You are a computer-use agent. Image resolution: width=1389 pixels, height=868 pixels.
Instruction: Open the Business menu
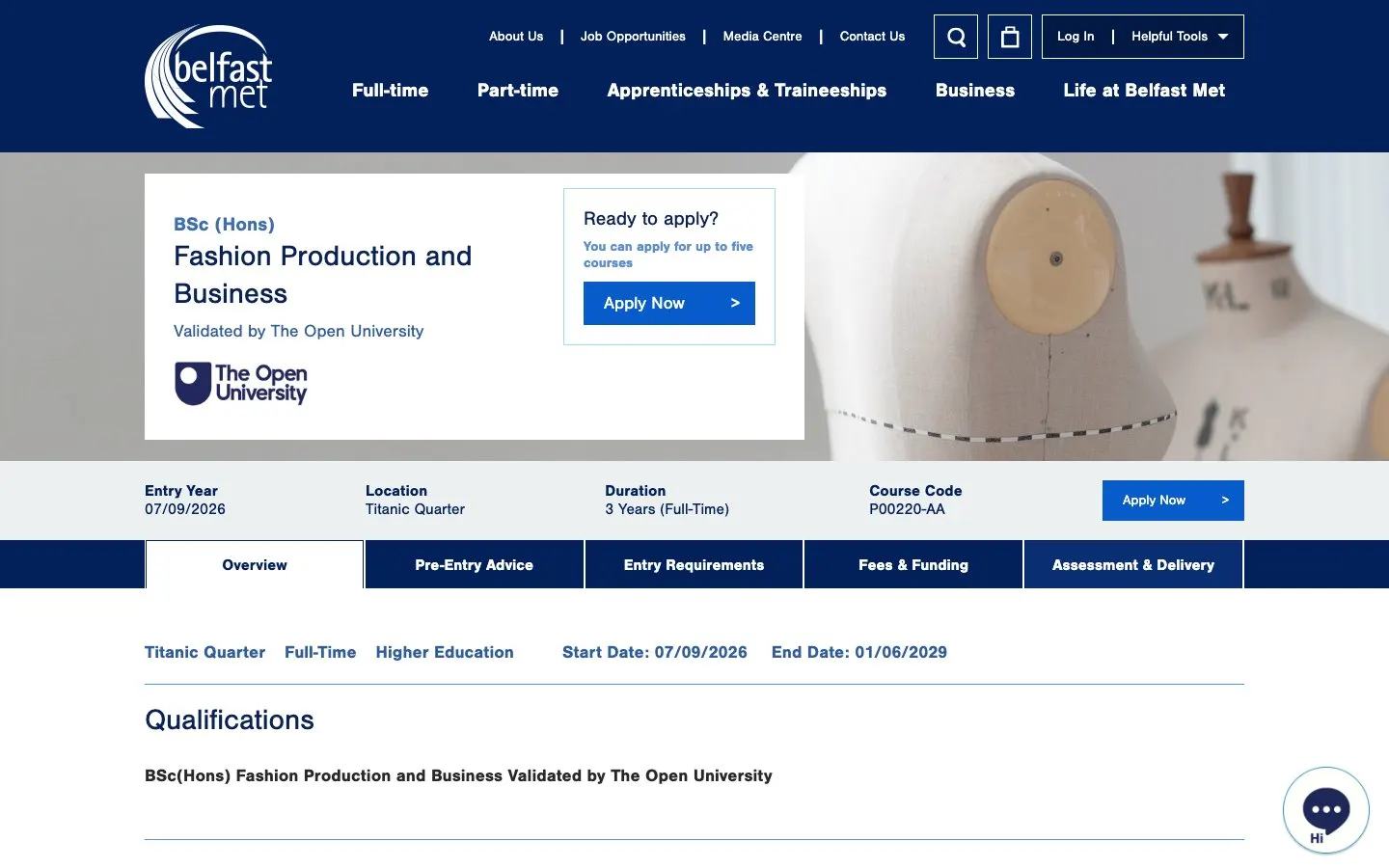coord(975,91)
